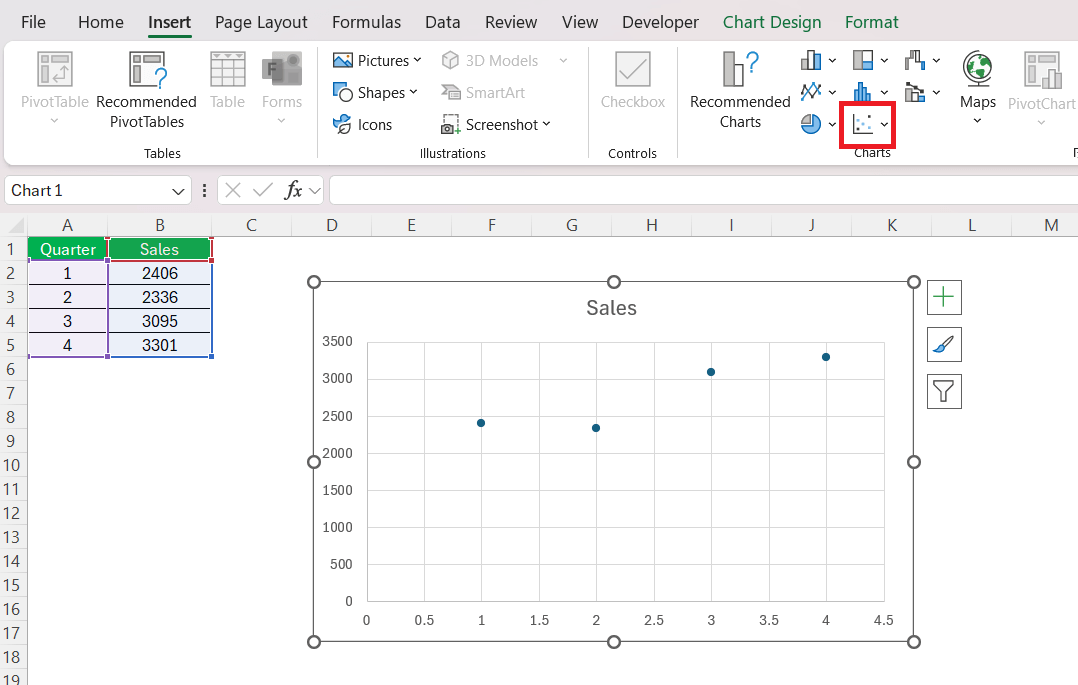Select row 10 header
Image resolution: width=1078 pixels, height=685 pixels.
[x=12, y=465]
